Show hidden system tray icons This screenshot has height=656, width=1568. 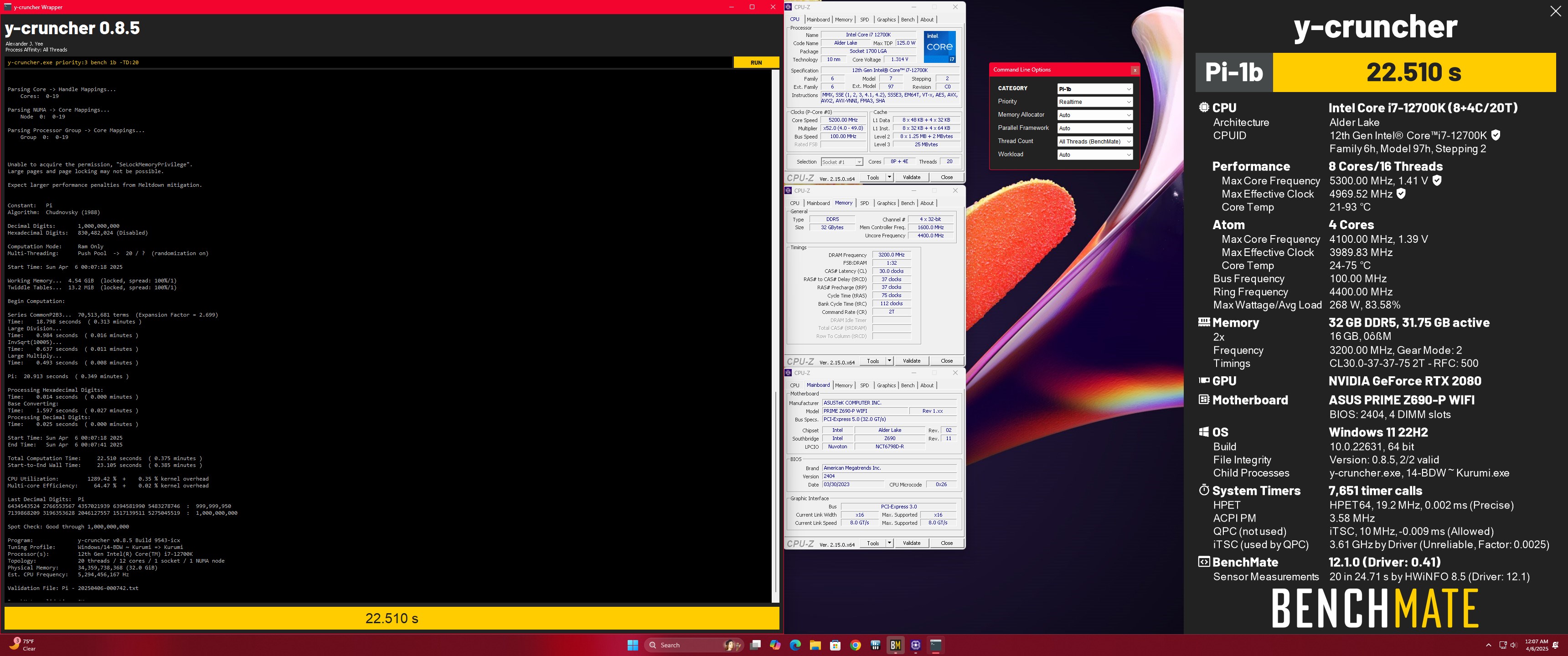click(1488, 645)
